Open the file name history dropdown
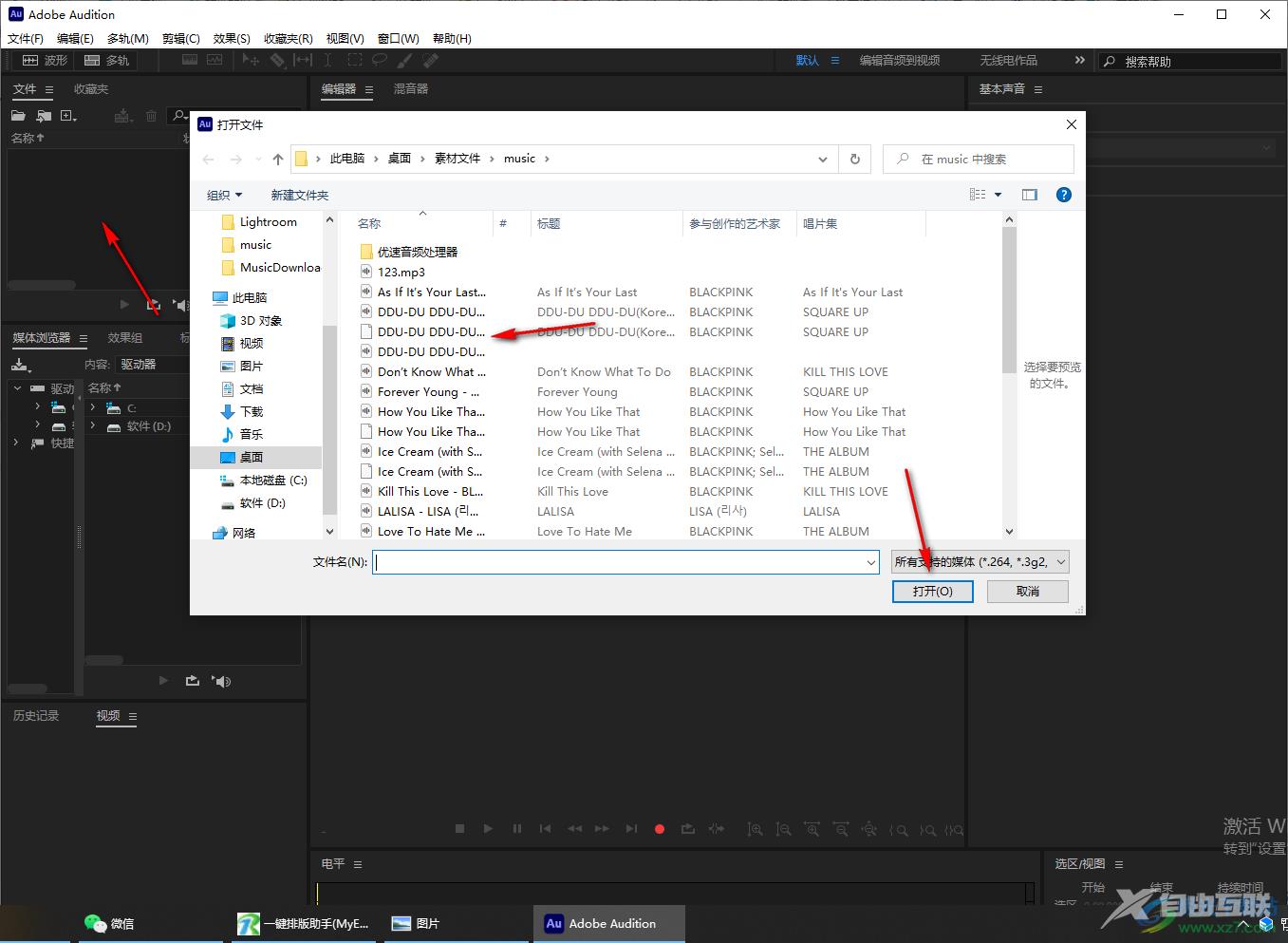 [870, 562]
